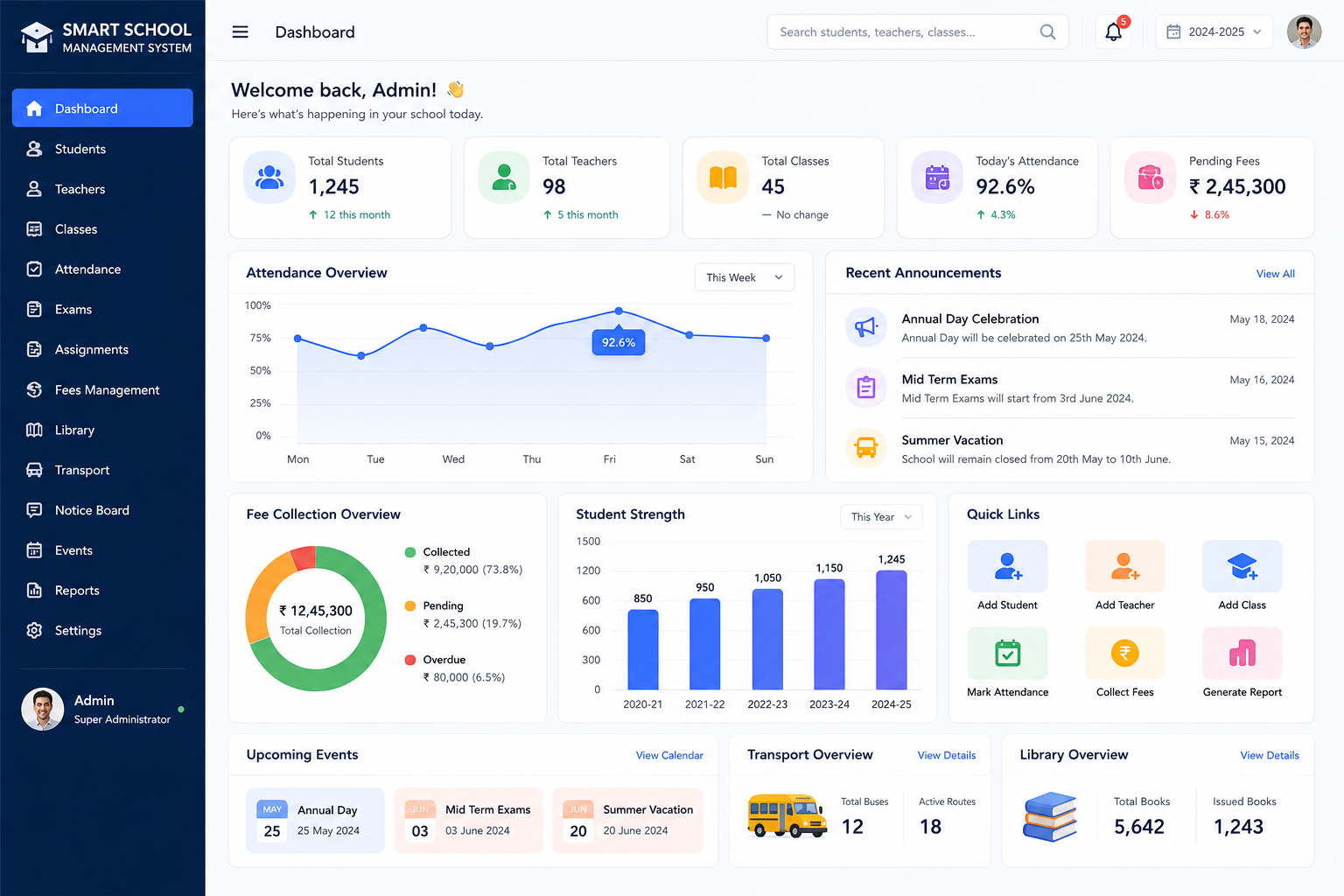Click the Total Teachers card icon

click(x=504, y=178)
